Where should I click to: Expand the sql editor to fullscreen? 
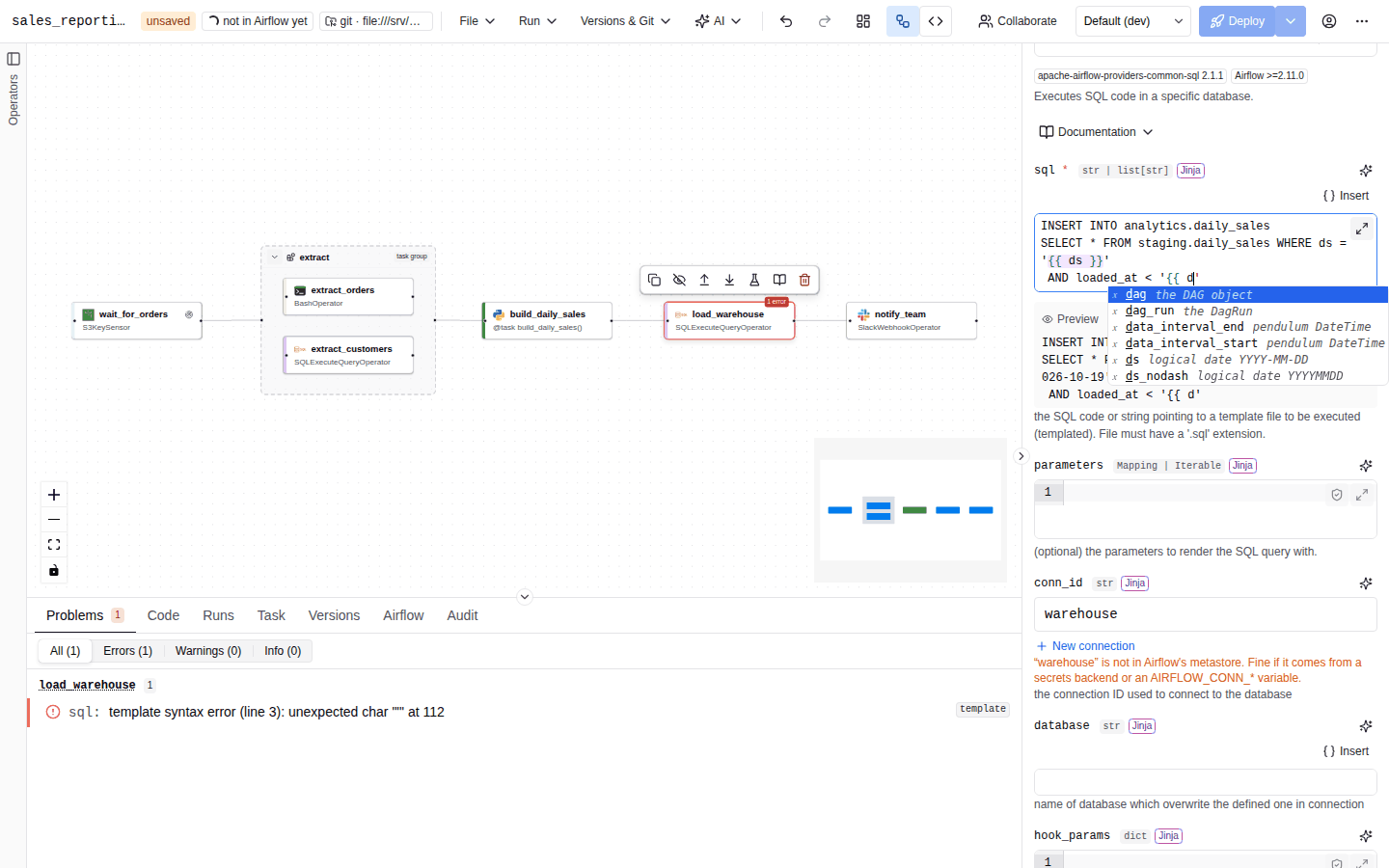[x=1362, y=229]
